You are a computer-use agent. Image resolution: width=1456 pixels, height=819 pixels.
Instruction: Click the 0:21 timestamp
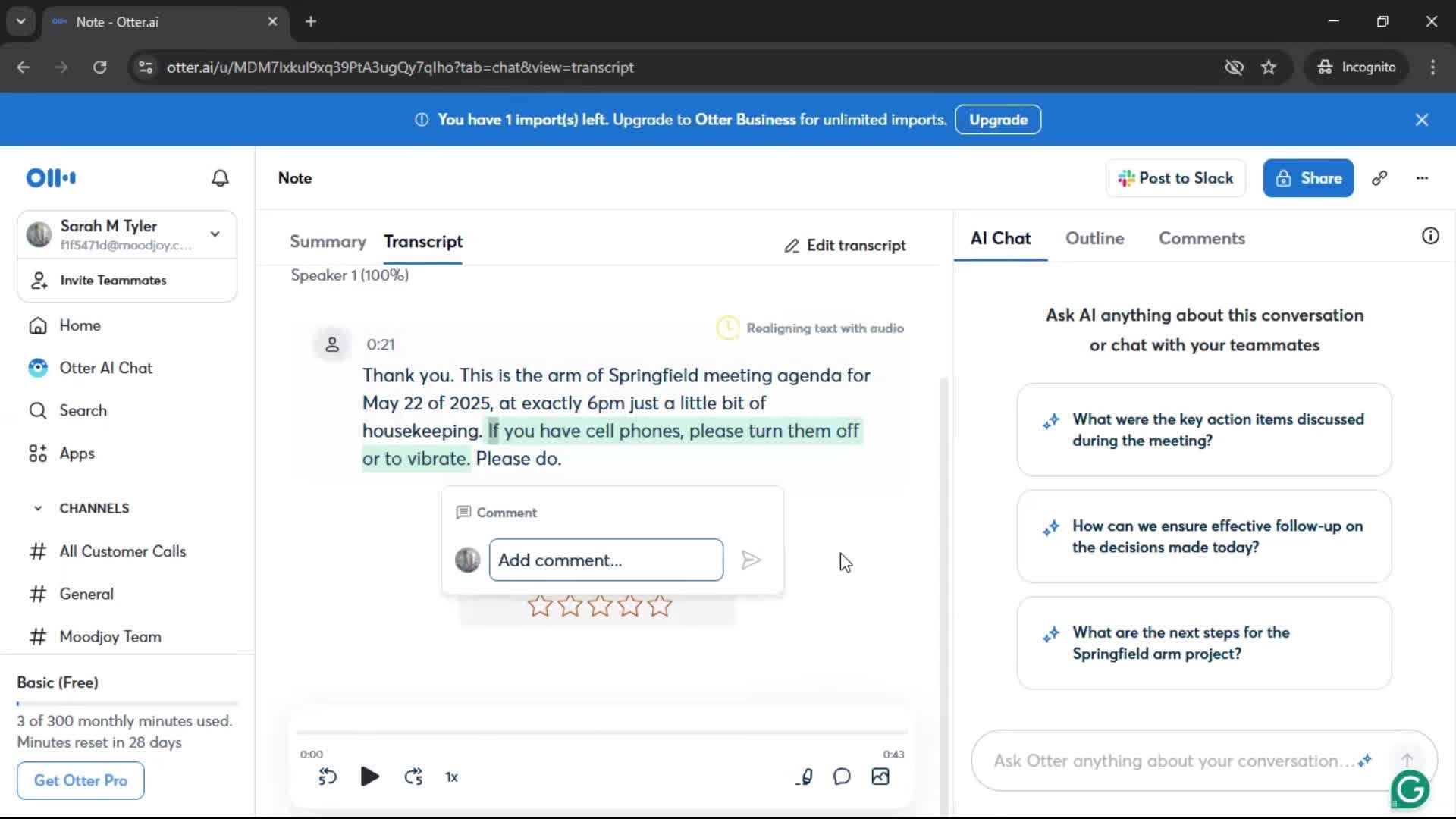point(381,344)
